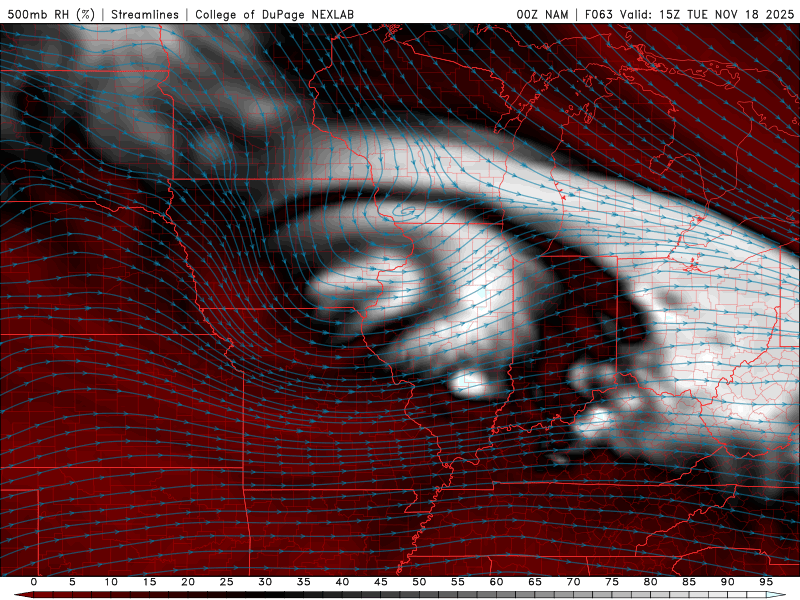
Task: Click 'College of DuPage NEXLAB' text
Action: tap(274, 14)
